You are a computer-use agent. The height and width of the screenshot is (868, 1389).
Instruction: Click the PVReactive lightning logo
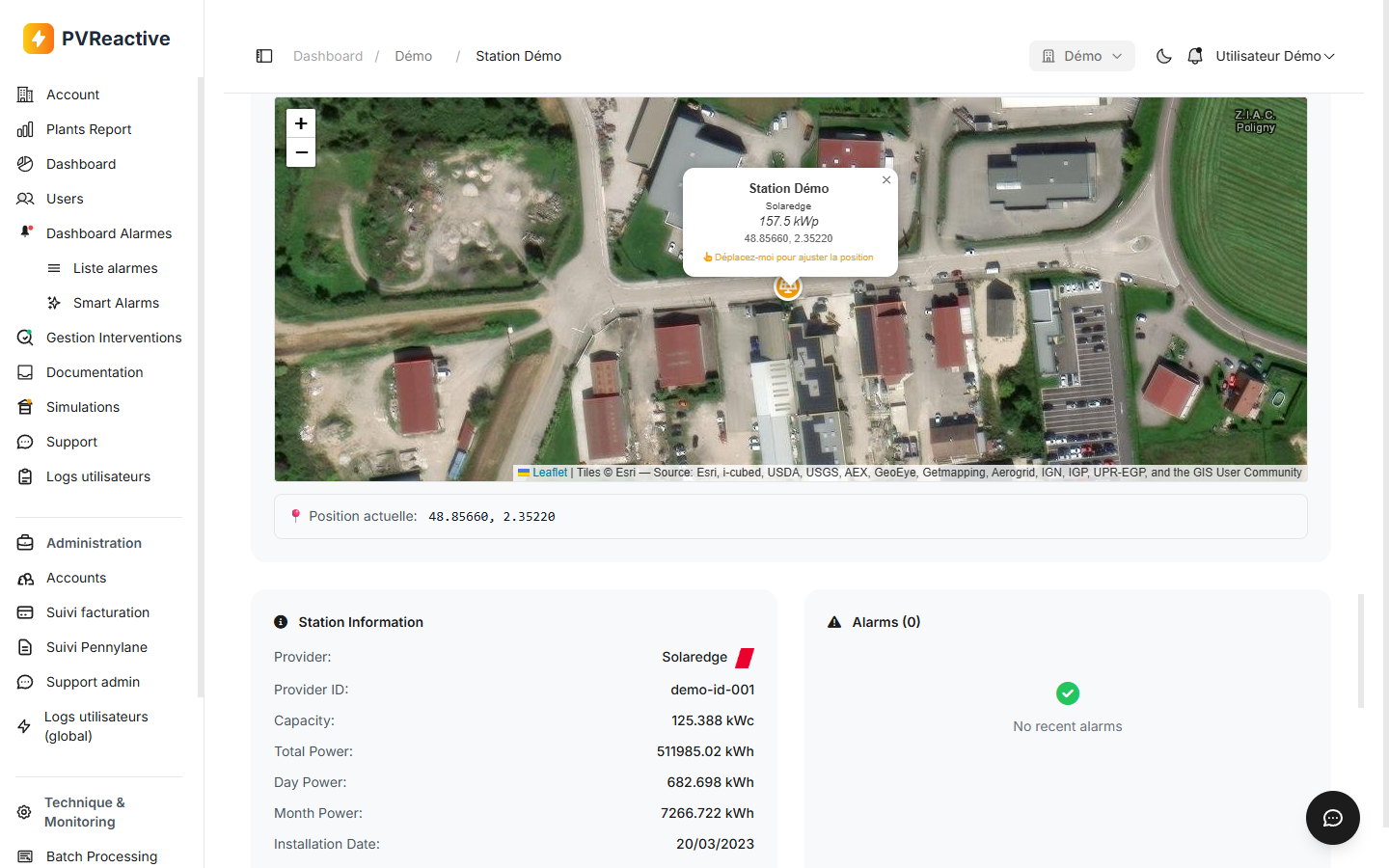tap(39, 39)
